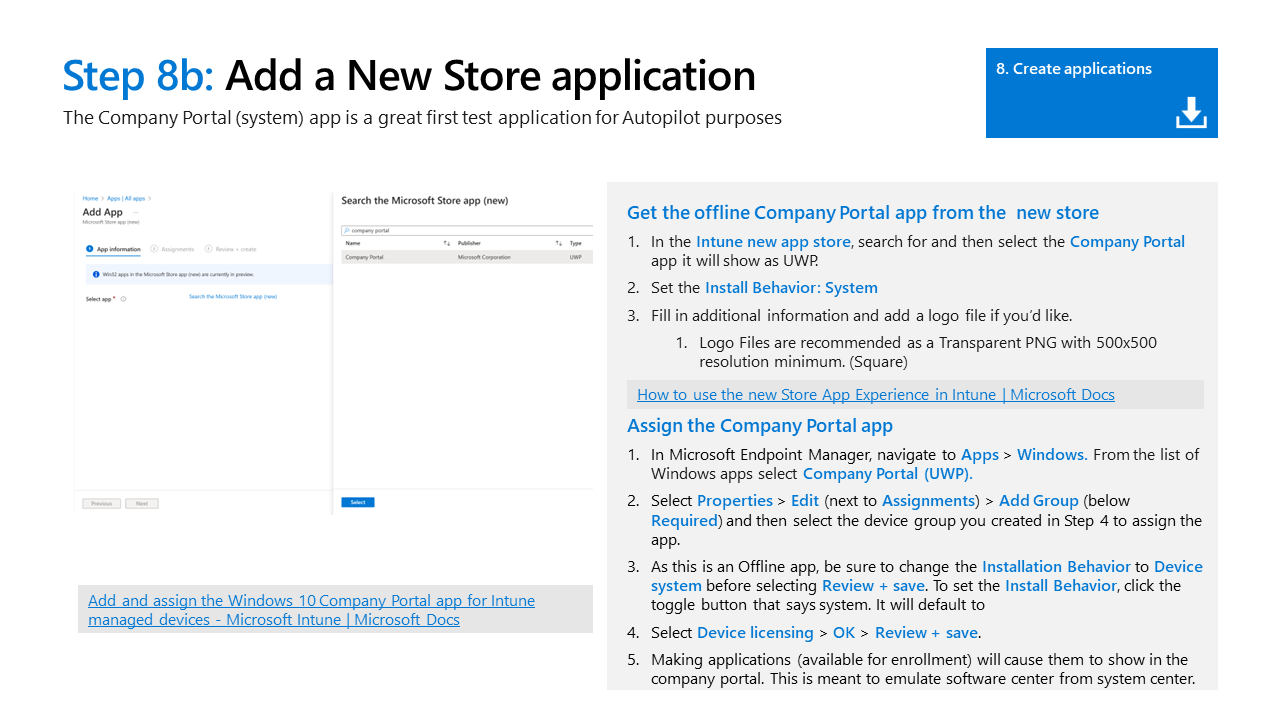
Task: Click Apps | All apps breadcrumb
Action: (x=126, y=198)
